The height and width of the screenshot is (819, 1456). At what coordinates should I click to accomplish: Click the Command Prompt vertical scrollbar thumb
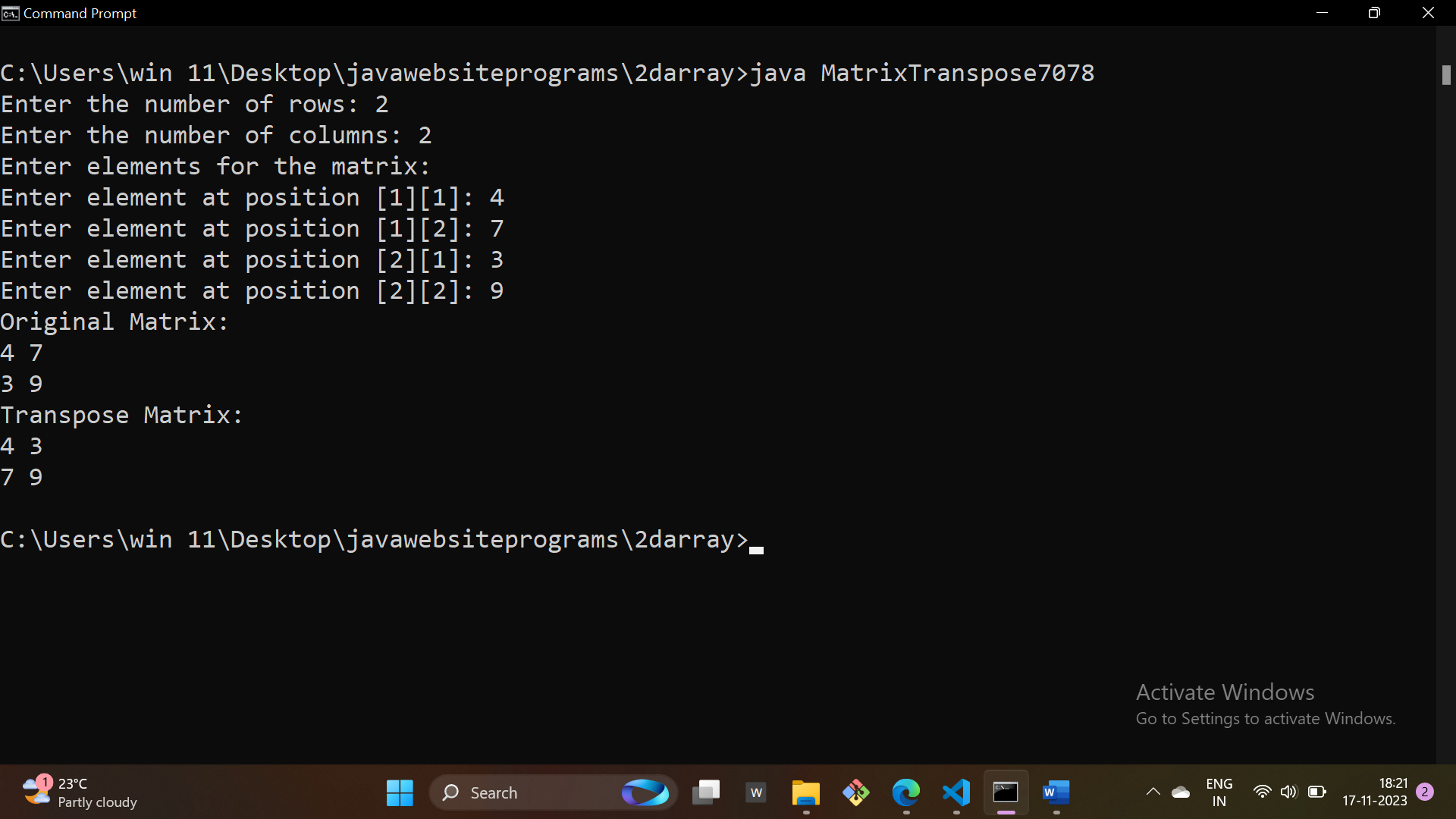[x=1446, y=74]
